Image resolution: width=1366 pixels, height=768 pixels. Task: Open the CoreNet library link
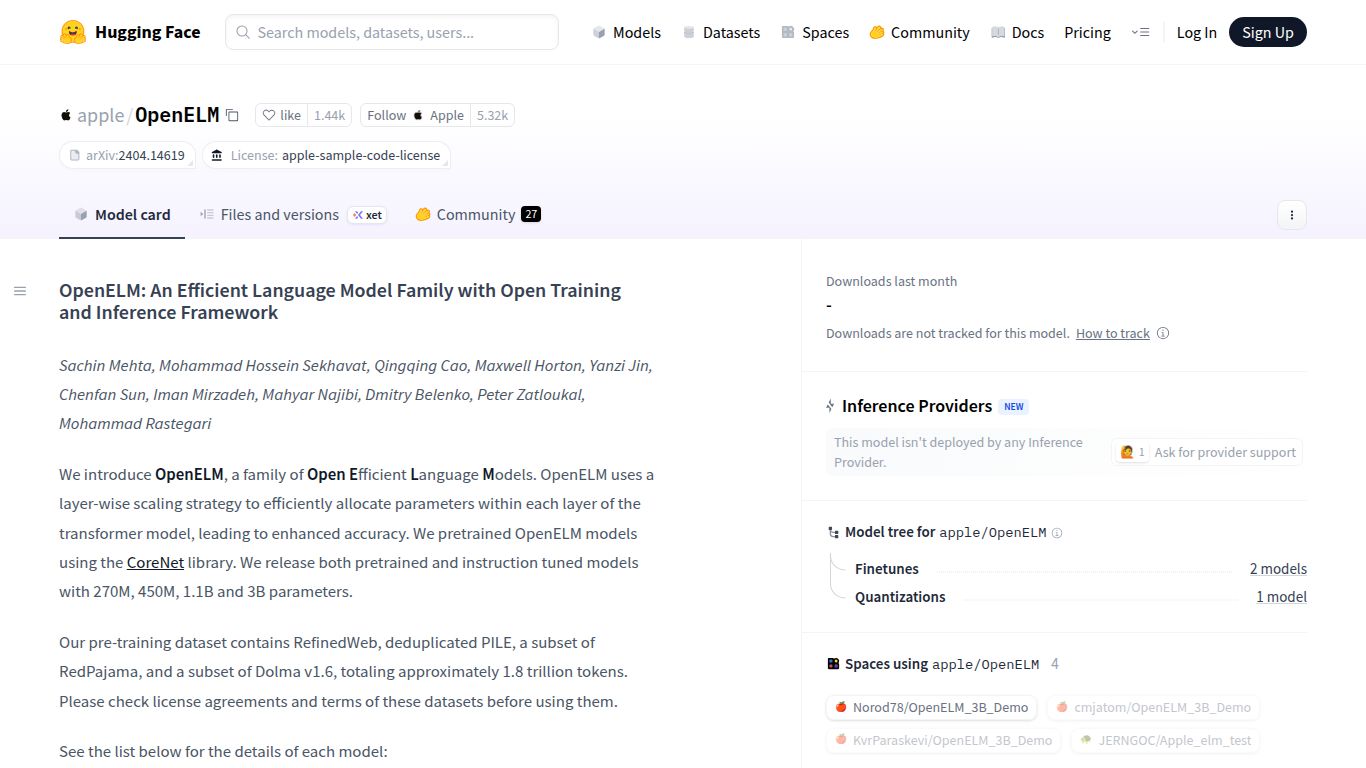pyautogui.click(x=155, y=562)
